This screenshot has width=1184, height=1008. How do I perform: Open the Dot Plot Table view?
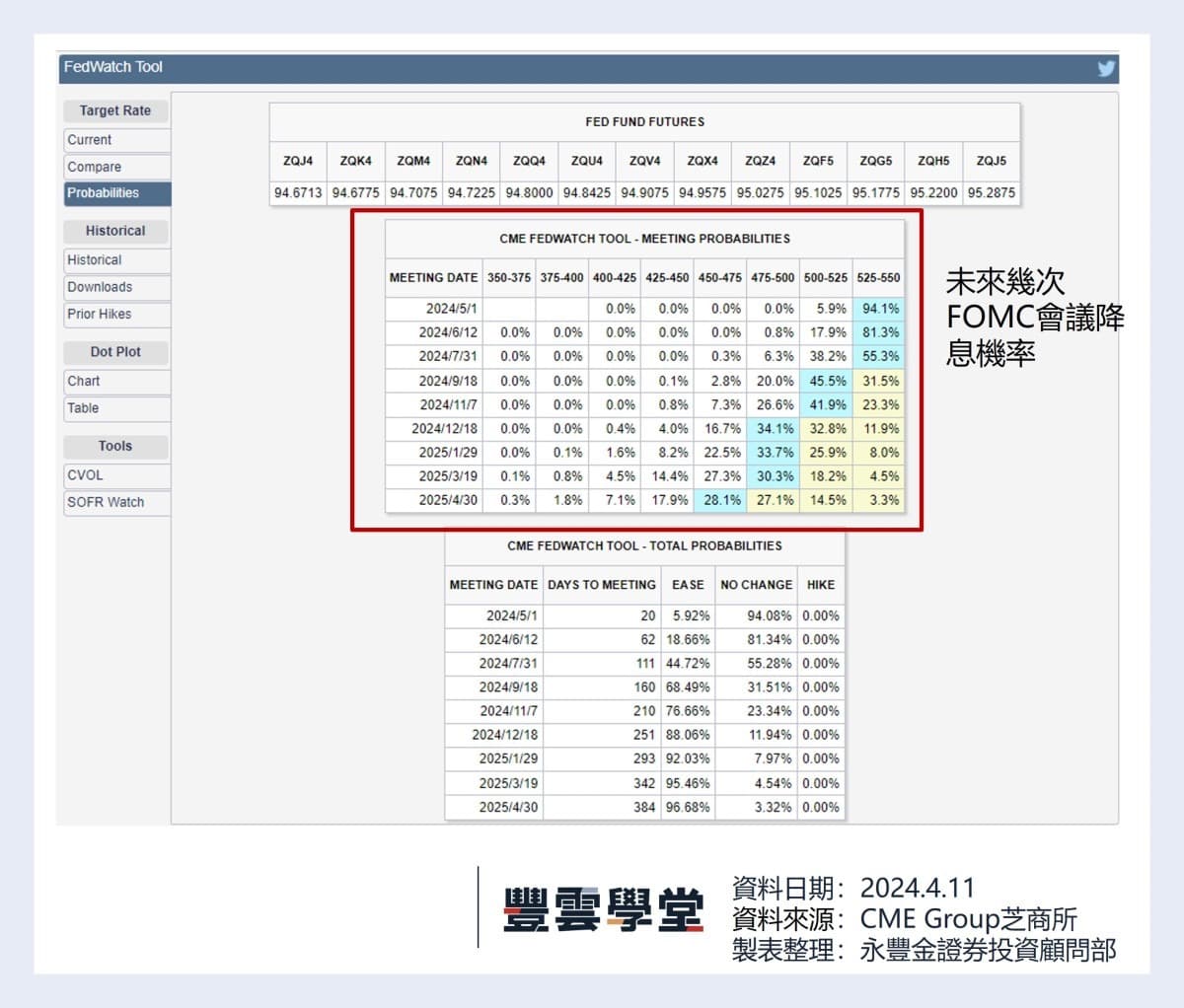click(x=83, y=408)
